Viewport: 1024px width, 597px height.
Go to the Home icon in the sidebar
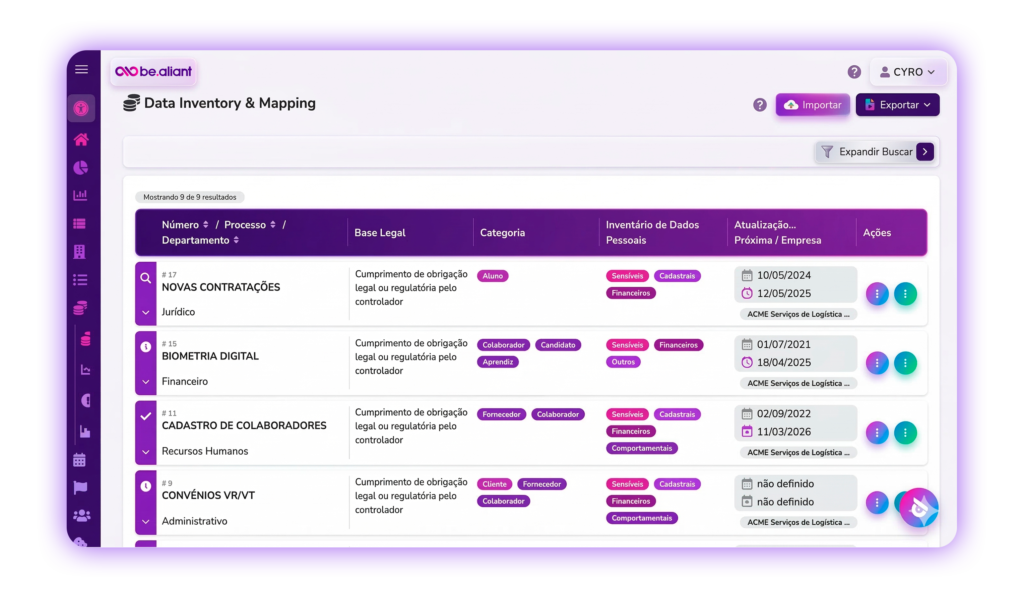coord(81,139)
